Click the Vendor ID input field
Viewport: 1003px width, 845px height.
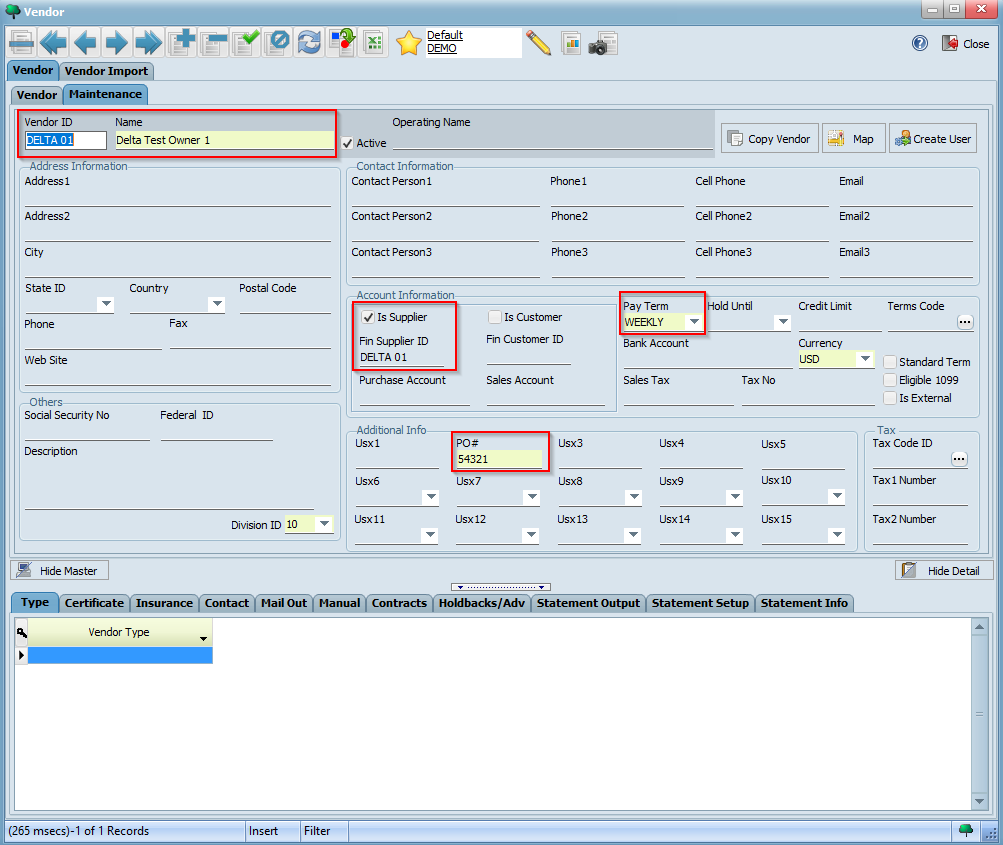[x=65, y=140]
